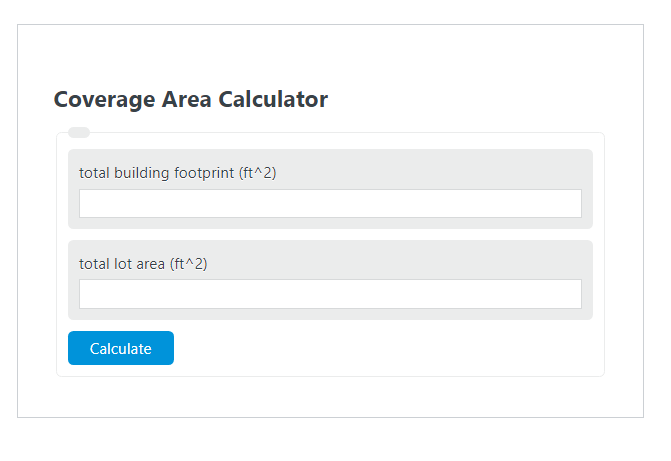The width and height of the screenshot is (671, 461).
Task: Click the first word "total" in footprint label
Action: tap(94, 173)
